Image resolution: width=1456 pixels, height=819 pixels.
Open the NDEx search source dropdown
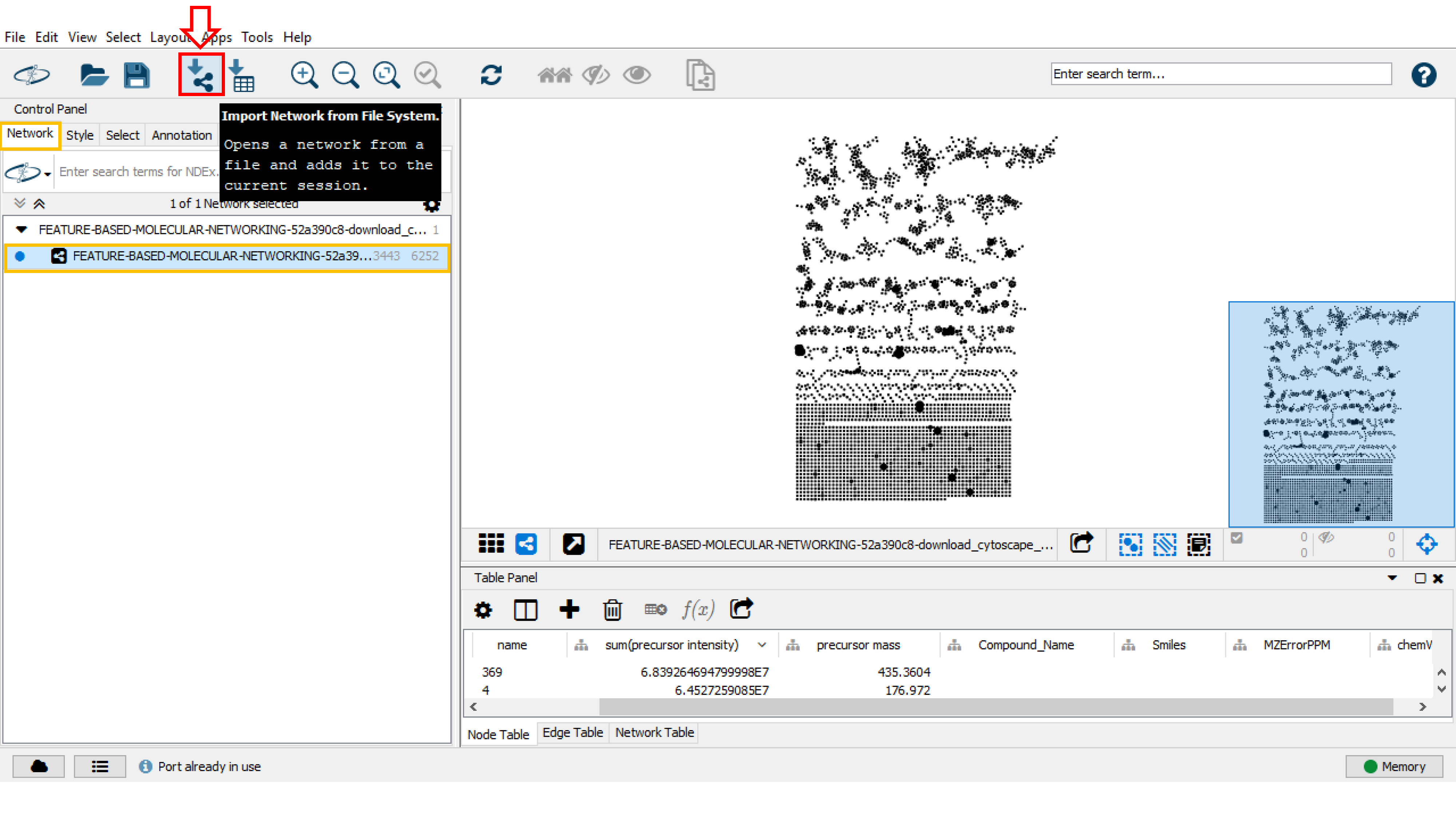point(47,174)
